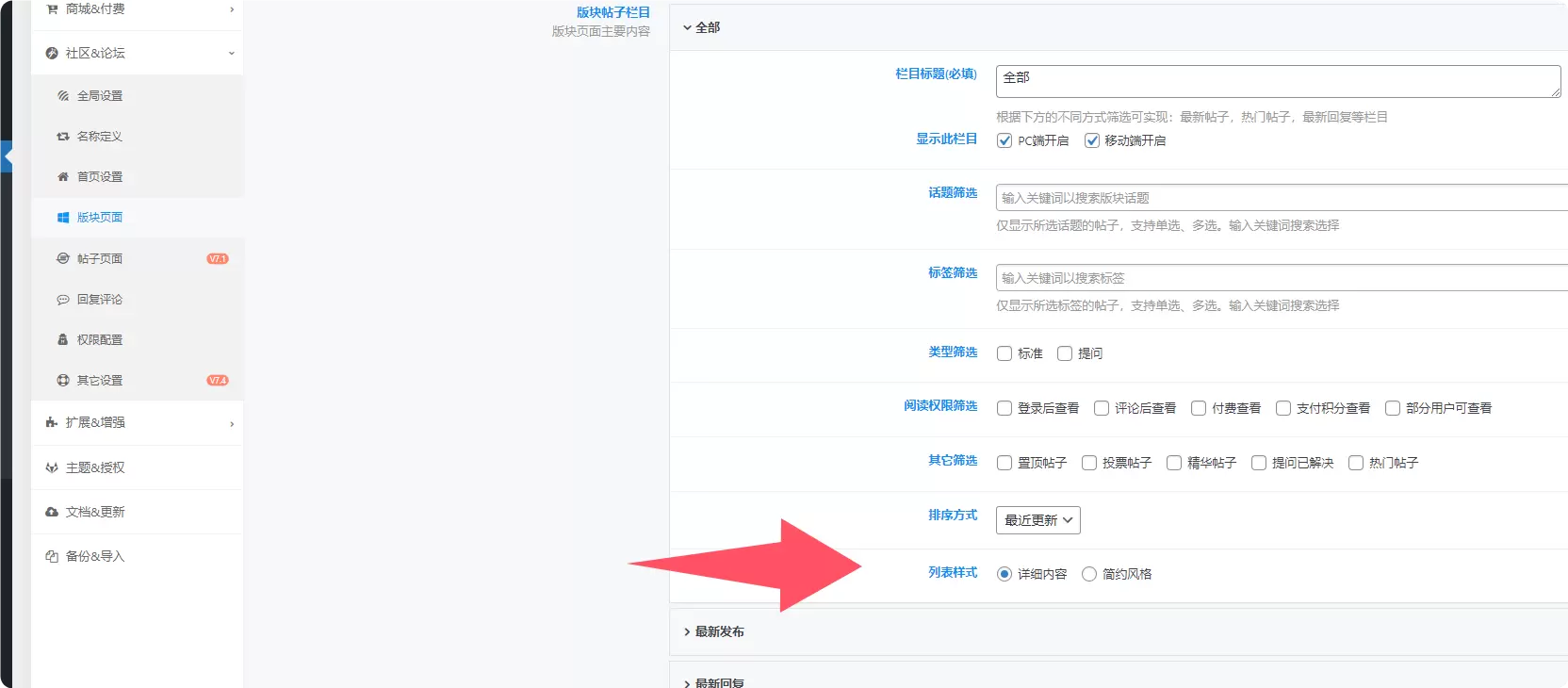Check the 评论后查看 permission filter
1568x688 pixels.
click(x=1102, y=408)
